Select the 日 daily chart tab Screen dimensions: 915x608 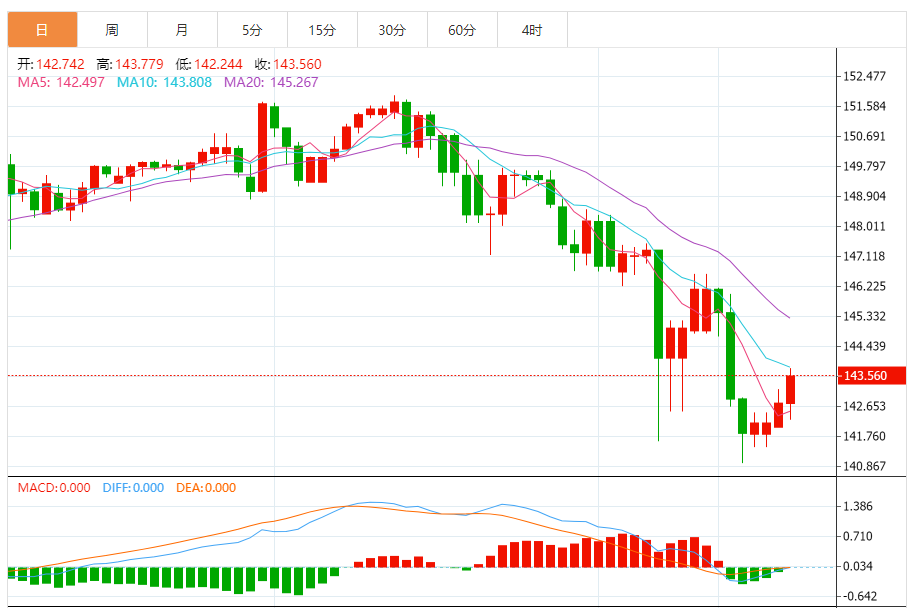[x=42, y=30]
